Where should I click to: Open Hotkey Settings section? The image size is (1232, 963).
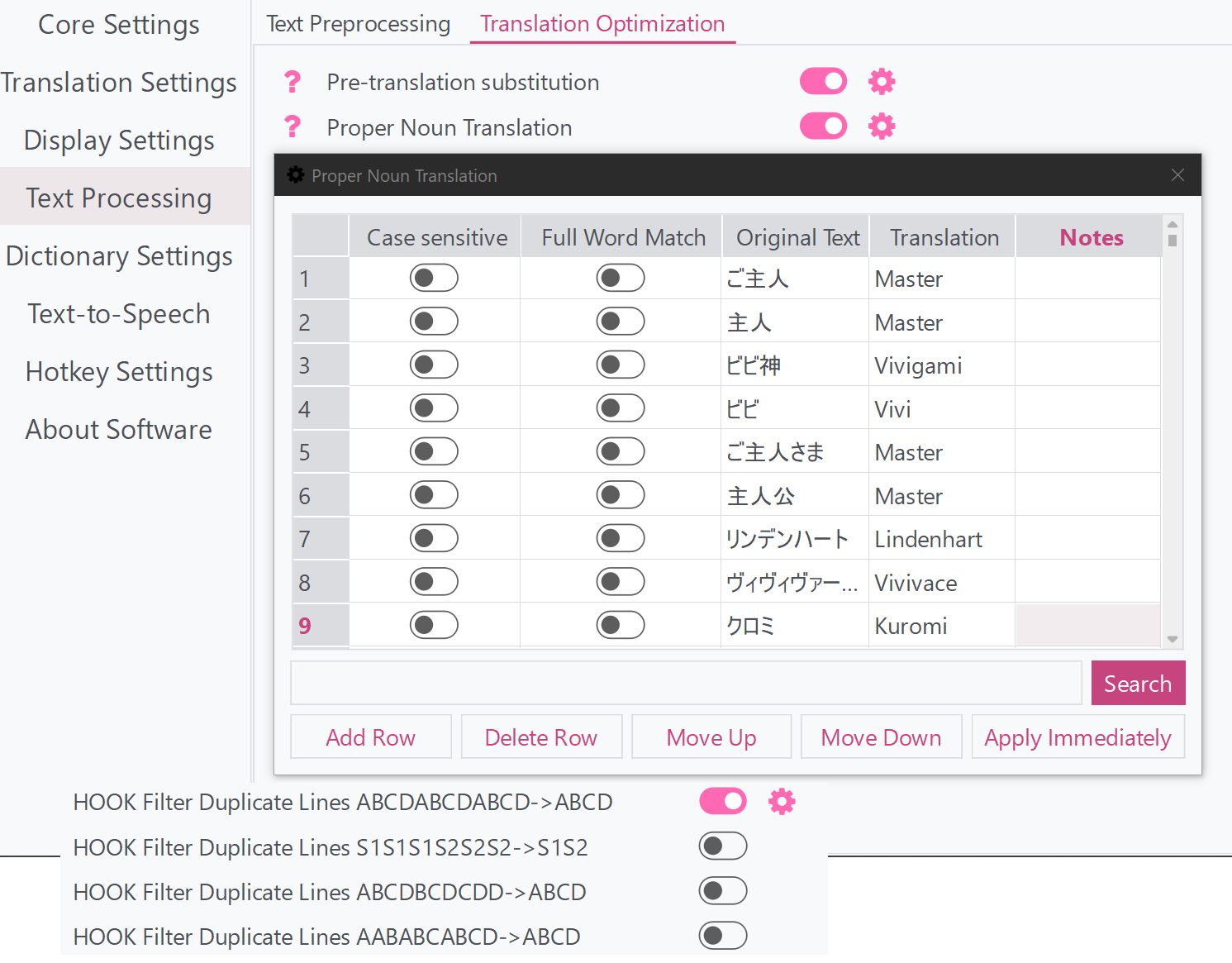click(119, 372)
